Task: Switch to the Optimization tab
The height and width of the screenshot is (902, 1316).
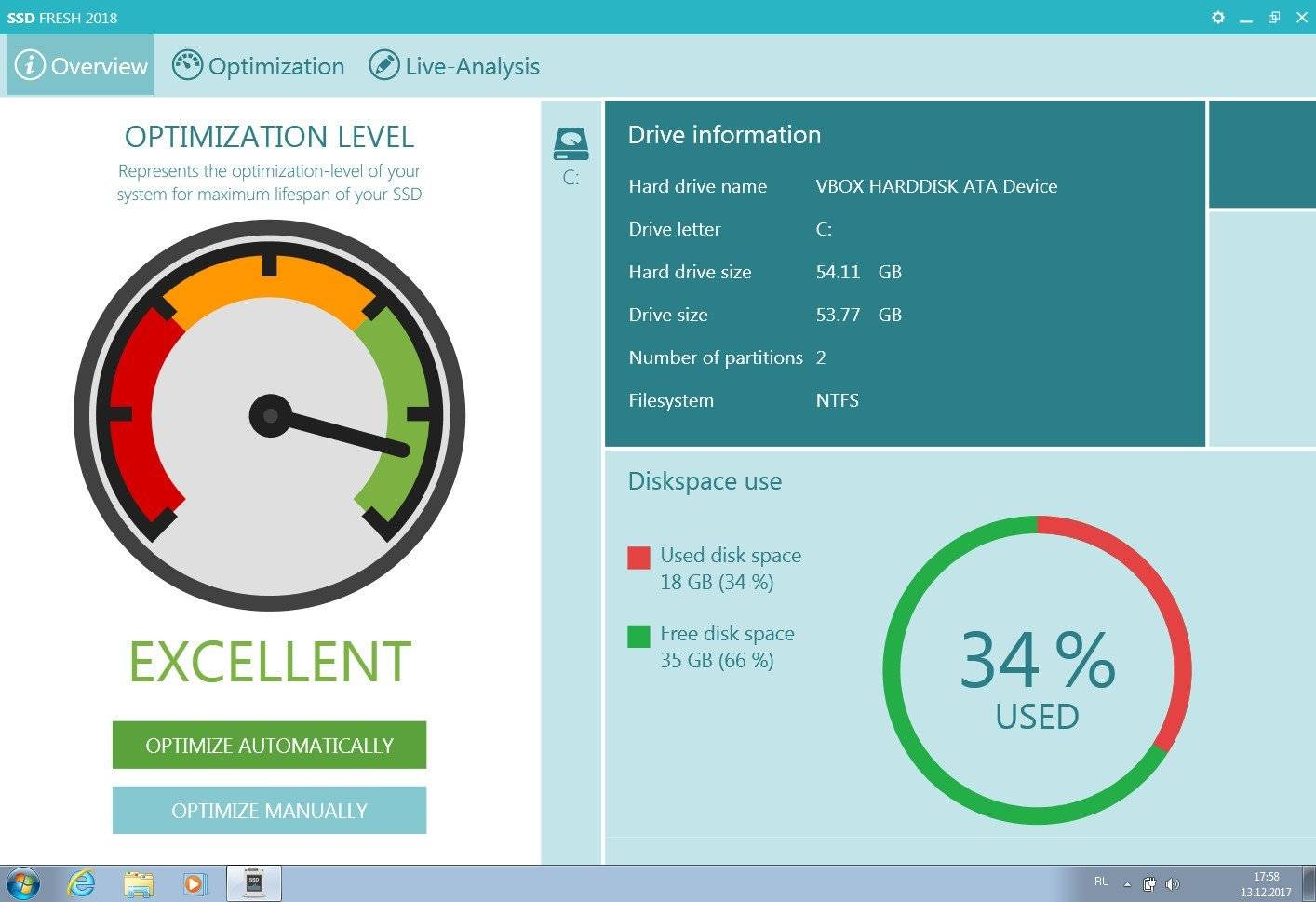Action: point(259,65)
